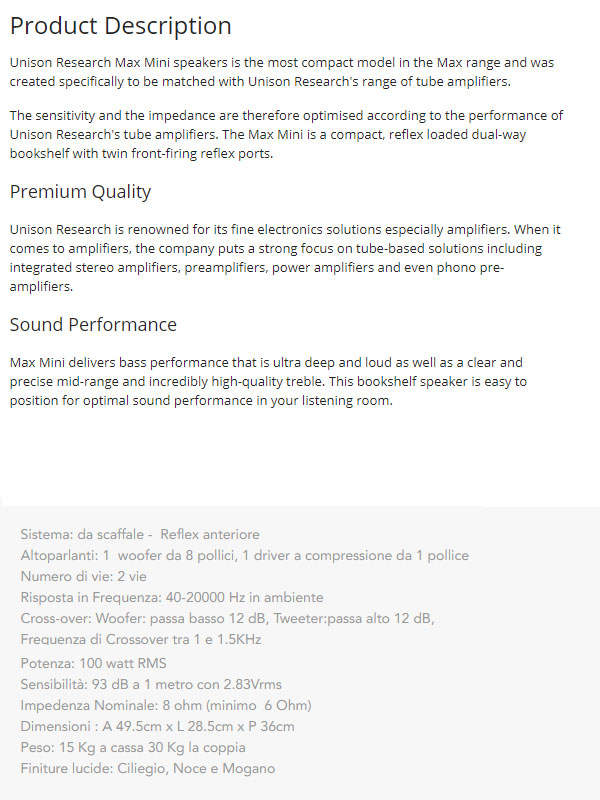
Task: Click the paragraph about renowned fine electronics
Action: 285,258
